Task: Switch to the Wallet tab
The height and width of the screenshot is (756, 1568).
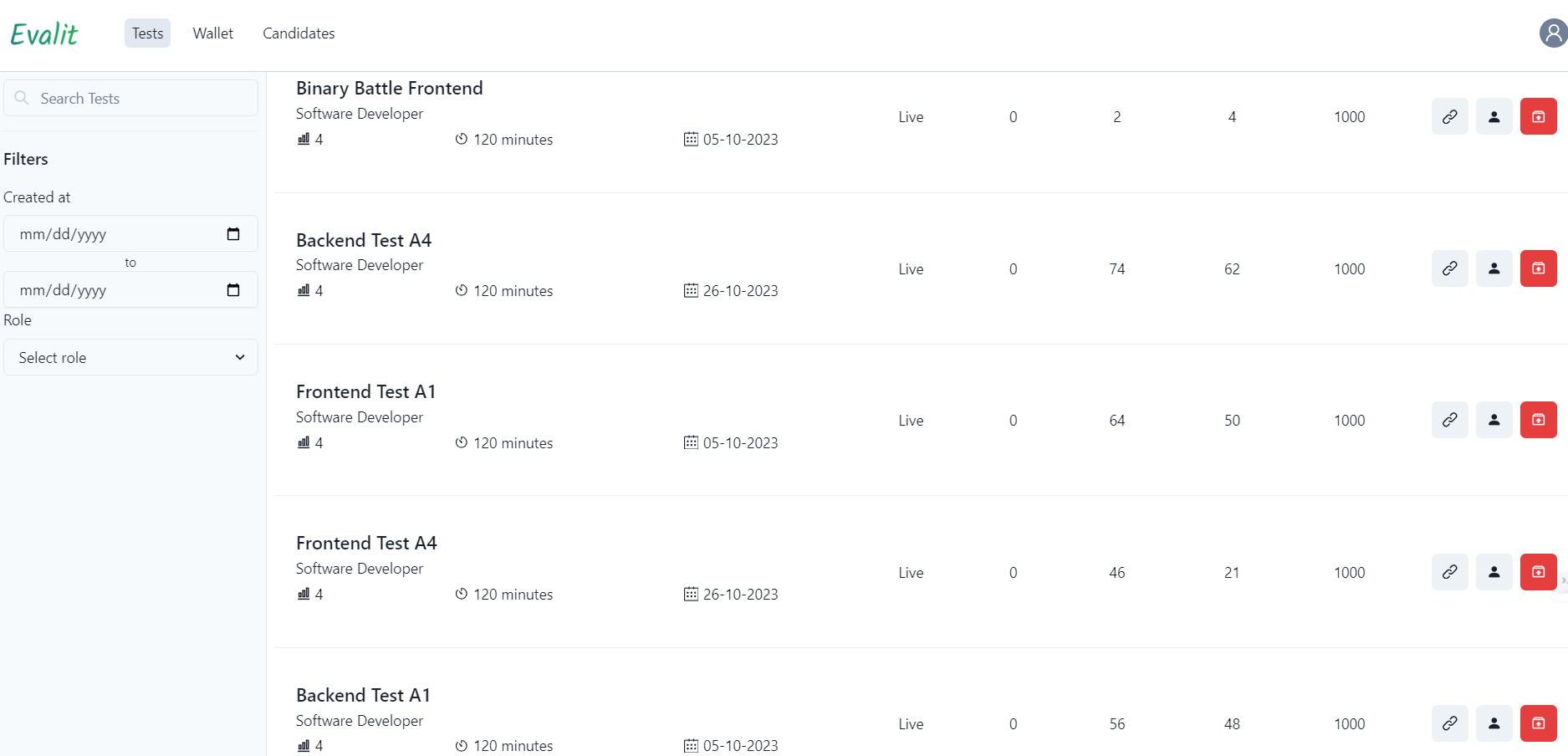Action: [x=212, y=33]
